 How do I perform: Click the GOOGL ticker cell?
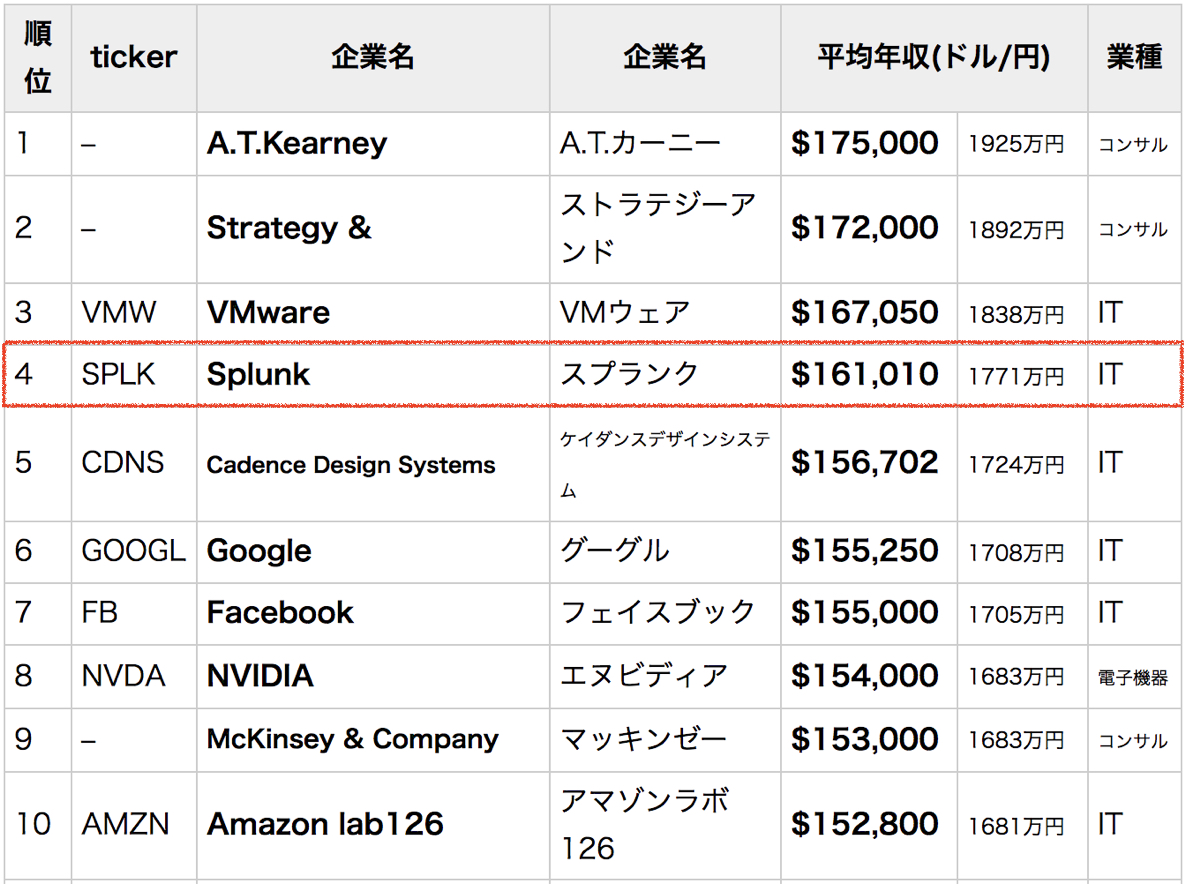(134, 551)
